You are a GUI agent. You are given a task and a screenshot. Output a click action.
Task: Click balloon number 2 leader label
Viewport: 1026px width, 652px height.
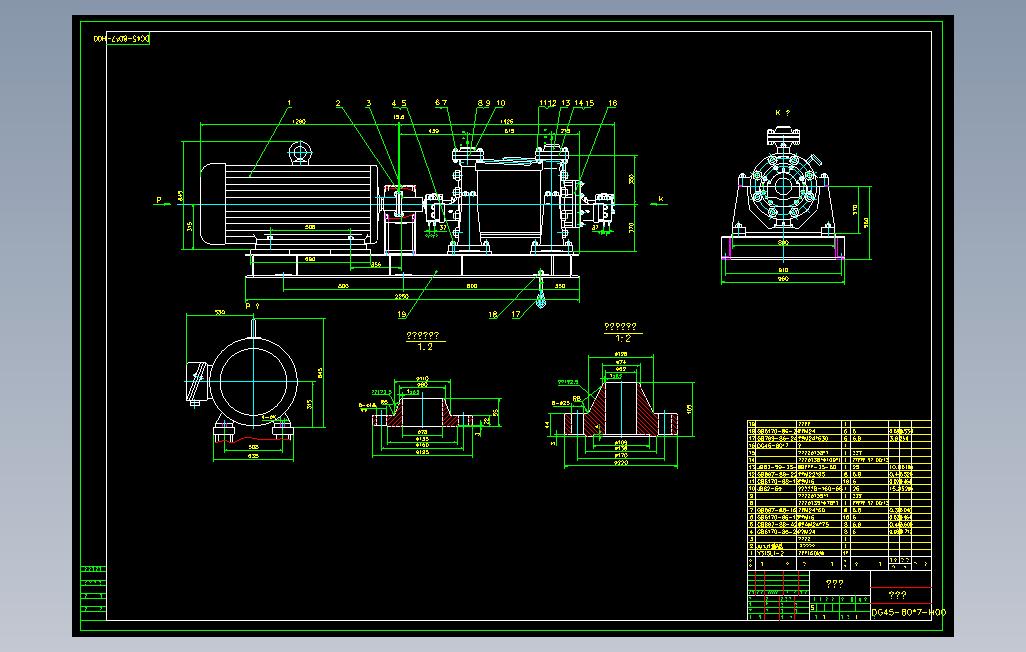[338, 103]
